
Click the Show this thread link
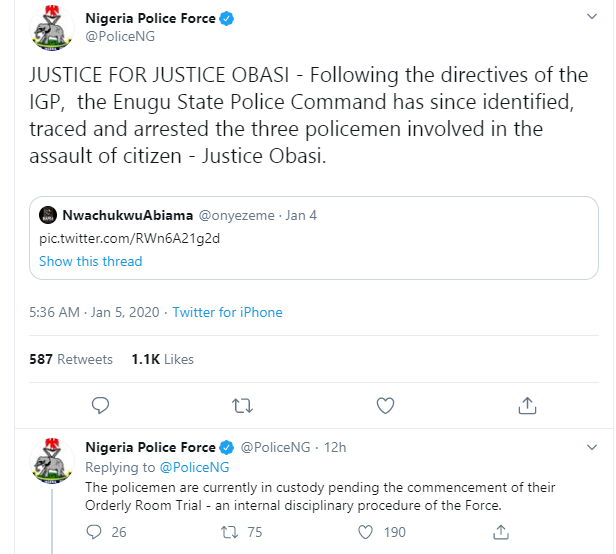[x=90, y=261]
